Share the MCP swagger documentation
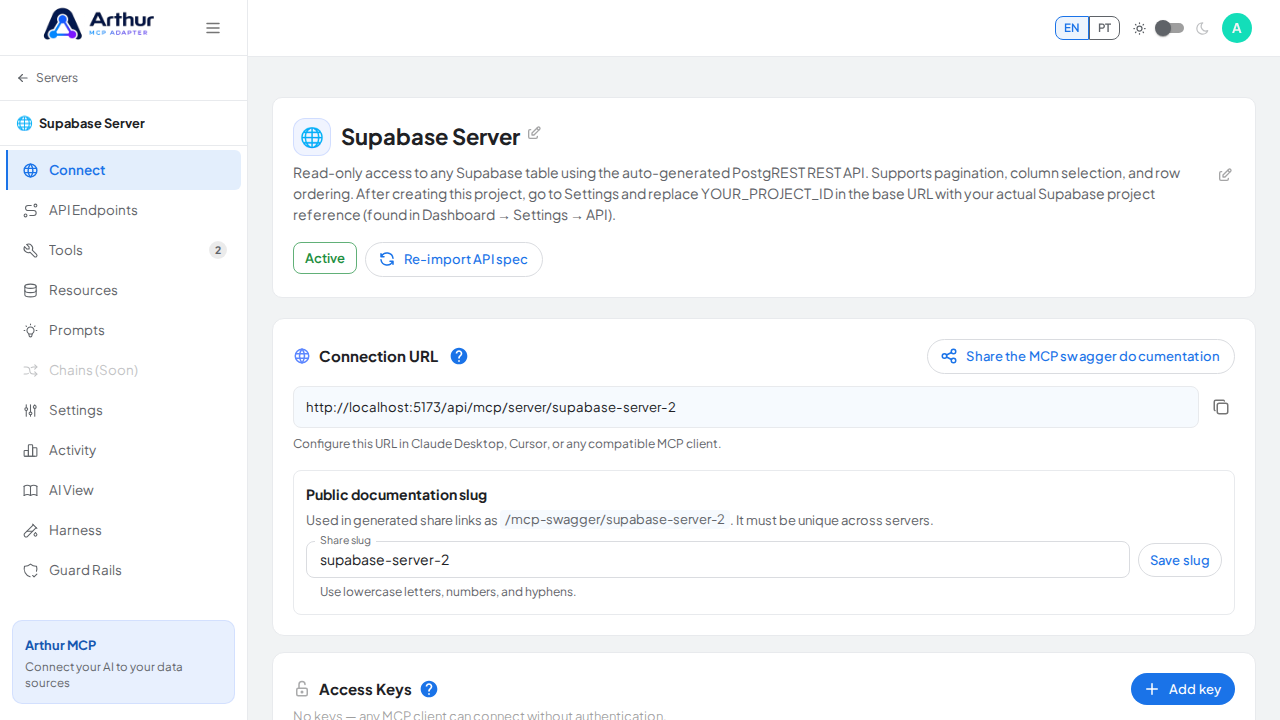 [1081, 356]
